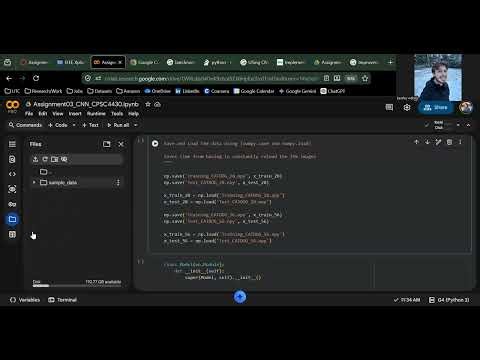Open the Edit menu
480x360 pixels.
[x=43, y=114]
